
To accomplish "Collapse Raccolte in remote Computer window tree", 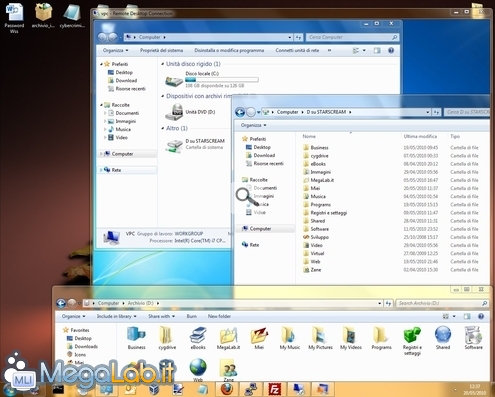I will (101, 105).
